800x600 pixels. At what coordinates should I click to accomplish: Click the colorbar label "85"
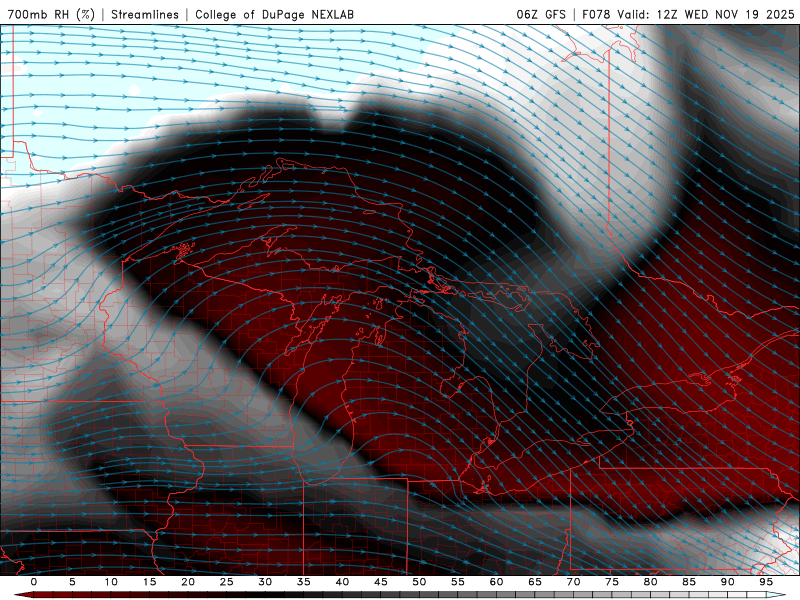tap(688, 582)
